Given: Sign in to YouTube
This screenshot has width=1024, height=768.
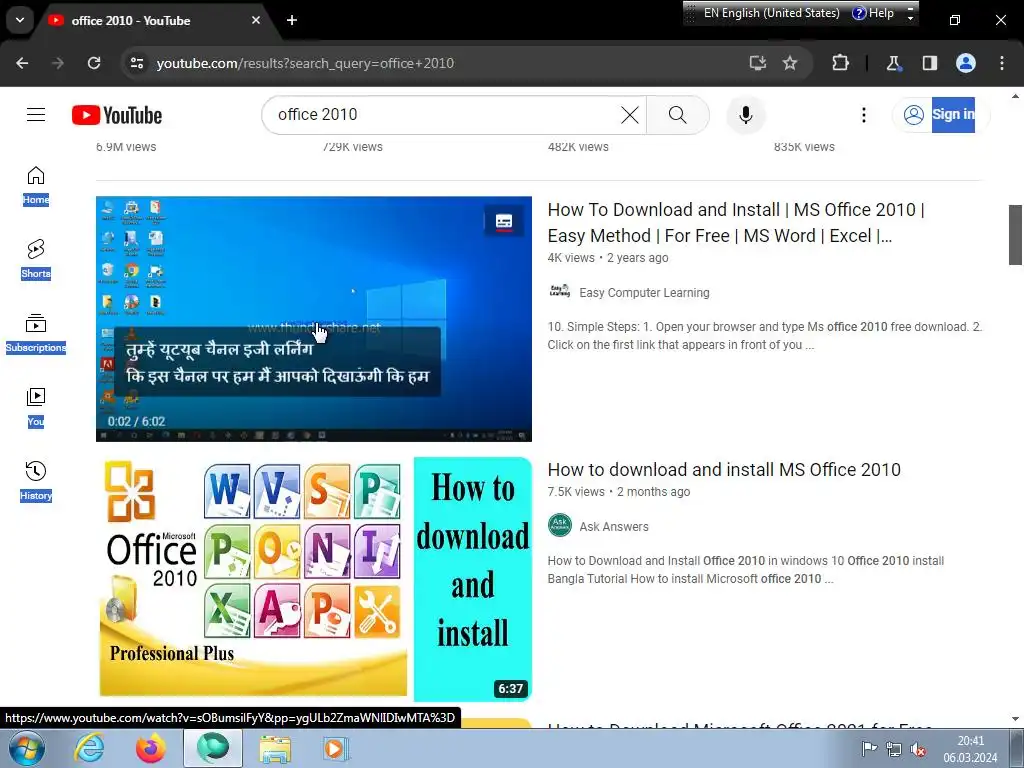Looking at the screenshot, I should [940, 115].
